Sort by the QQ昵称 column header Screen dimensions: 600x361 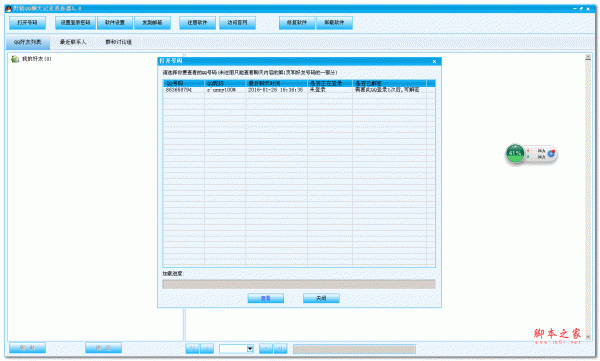coord(225,83)
